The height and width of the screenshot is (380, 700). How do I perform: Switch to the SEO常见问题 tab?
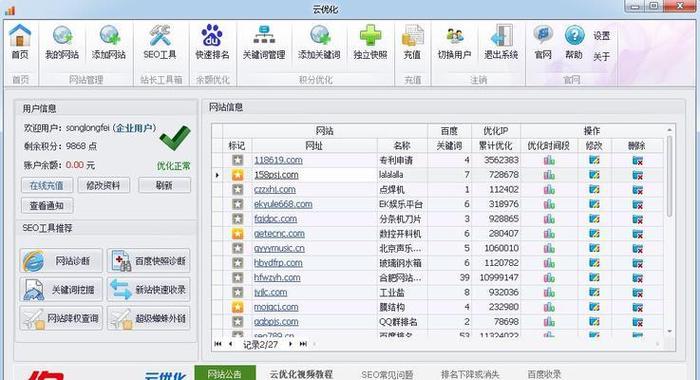pyautogui.click(x=387, y=374)
